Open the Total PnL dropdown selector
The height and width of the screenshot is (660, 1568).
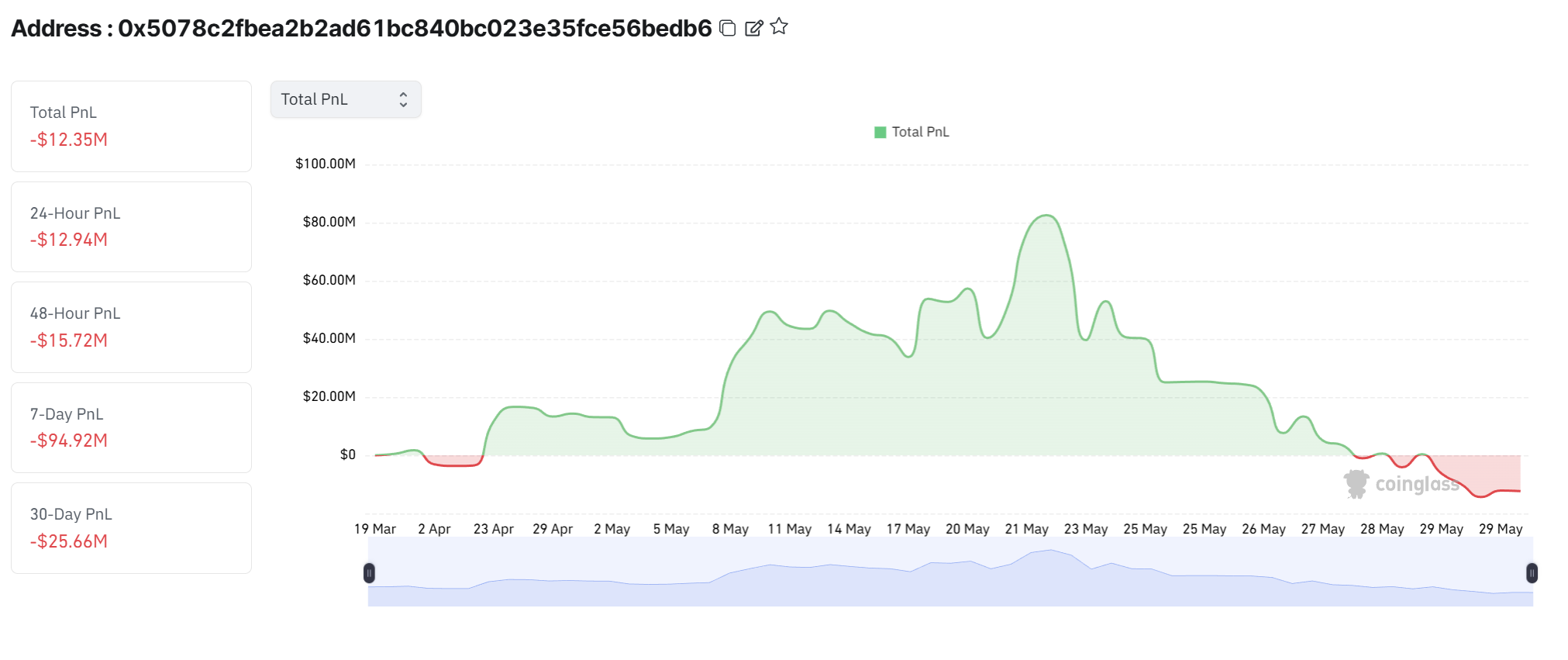(x=346, y=99)
